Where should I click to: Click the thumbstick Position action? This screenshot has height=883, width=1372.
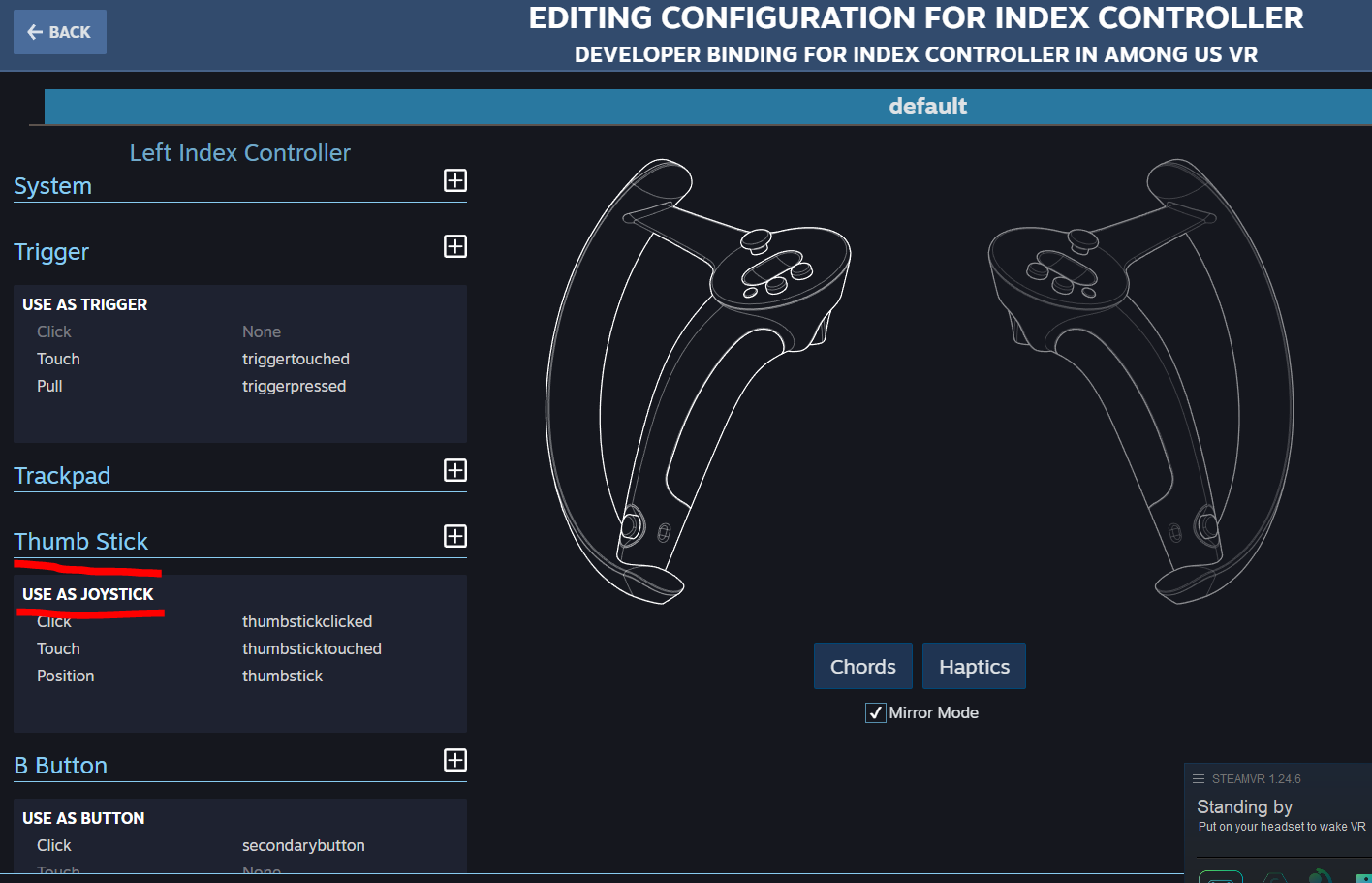282,676
